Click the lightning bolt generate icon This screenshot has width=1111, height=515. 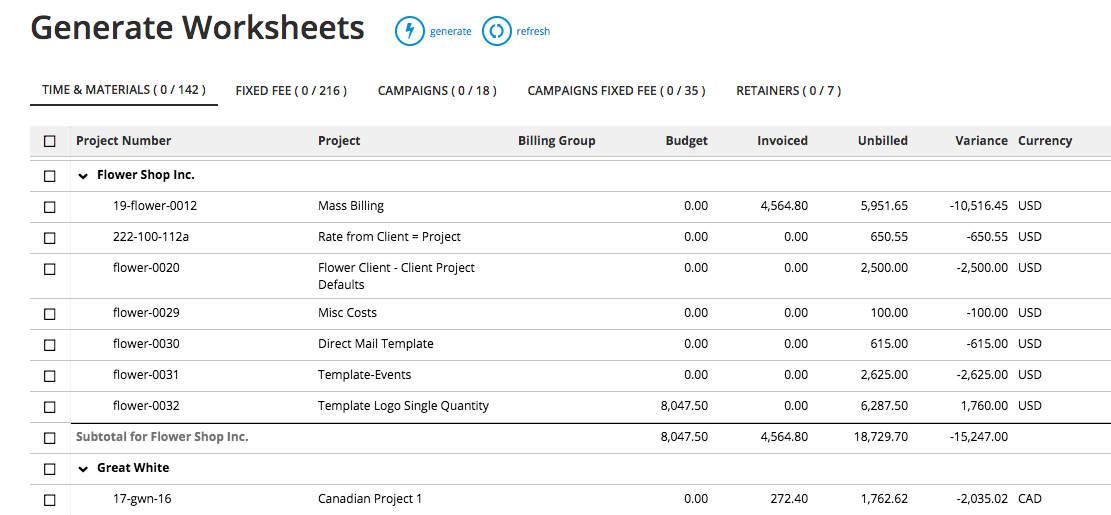coord(409,31)
